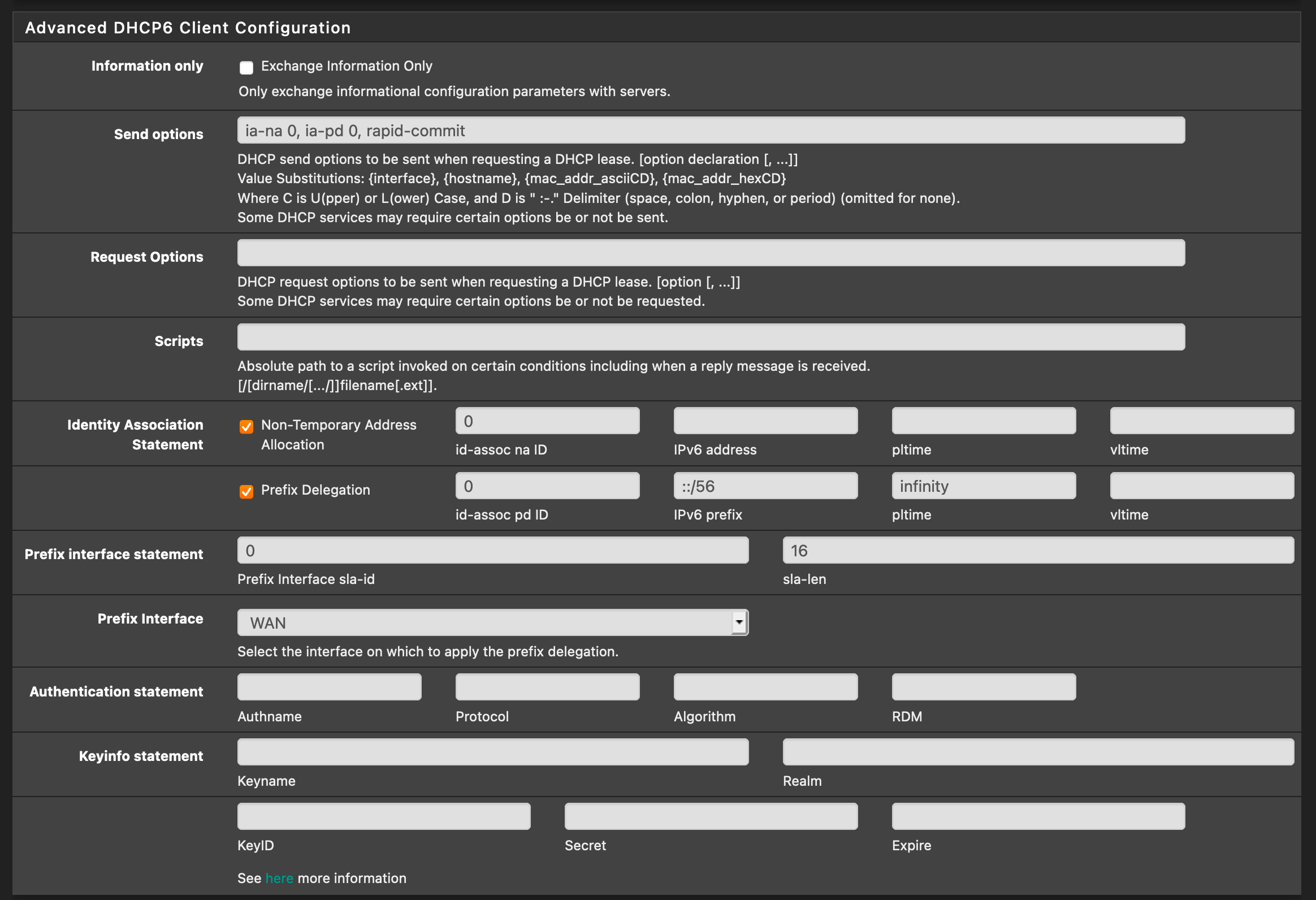
Task: Edit the sla-len field containing 16
Action: (1038, 551)
